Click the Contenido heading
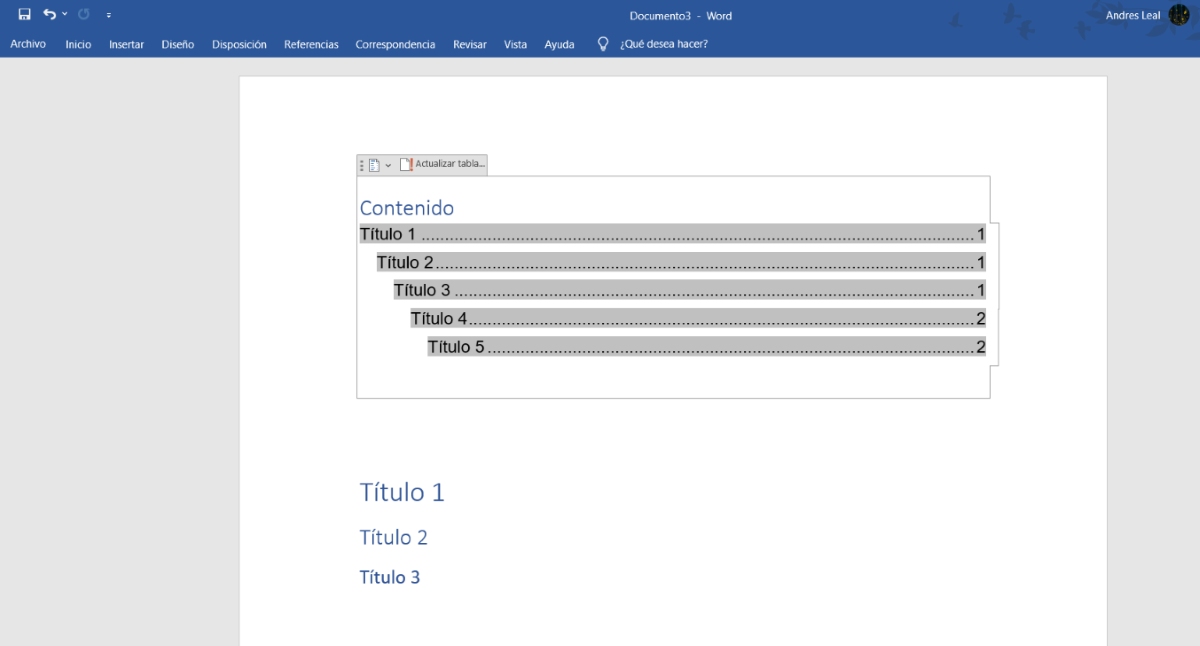1200x646 pixels. pyautogui.click(x=406, y=208)
